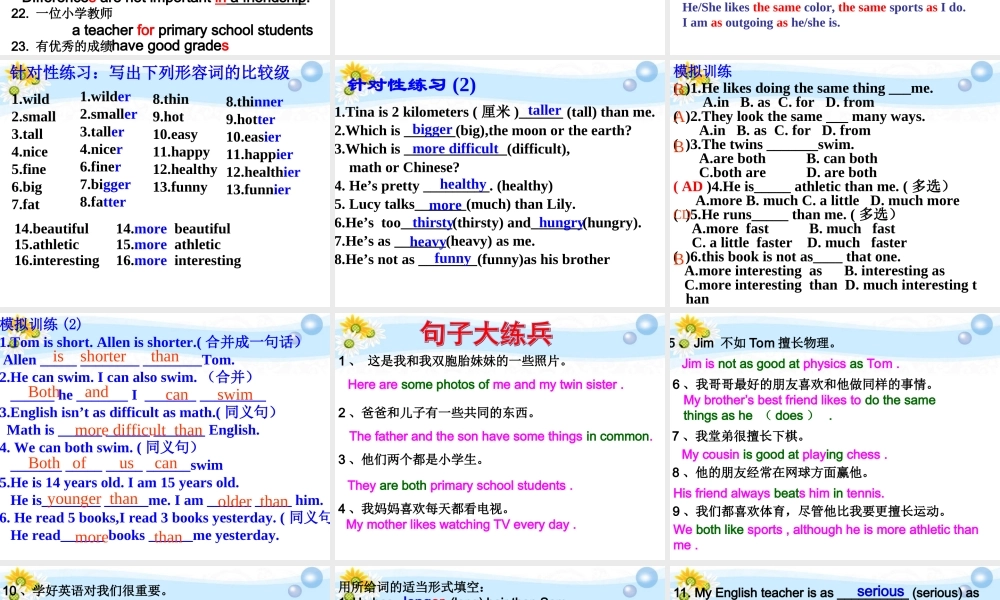Viewport: 1000px width, 600px height.
Task: Select the partial slide with 用所给词的适当形式填空
Action: 499,585
